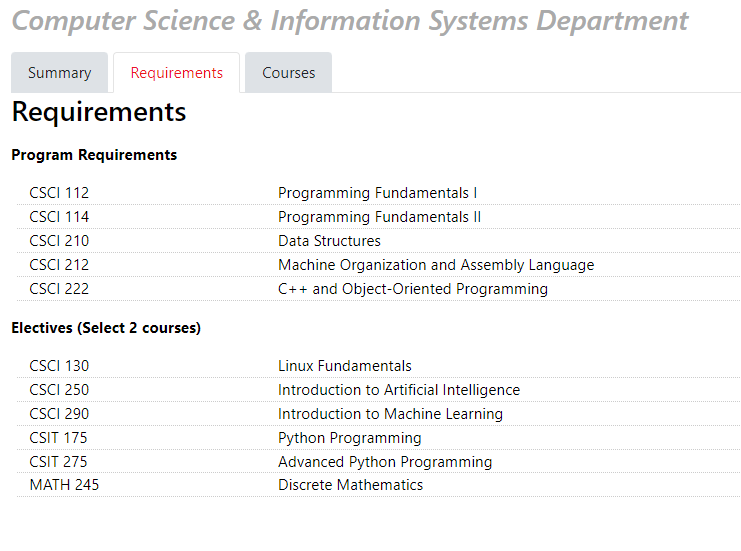741x551 pixels.
Task: Open Programming Fundamentals II course
Action: coord(379,217)
